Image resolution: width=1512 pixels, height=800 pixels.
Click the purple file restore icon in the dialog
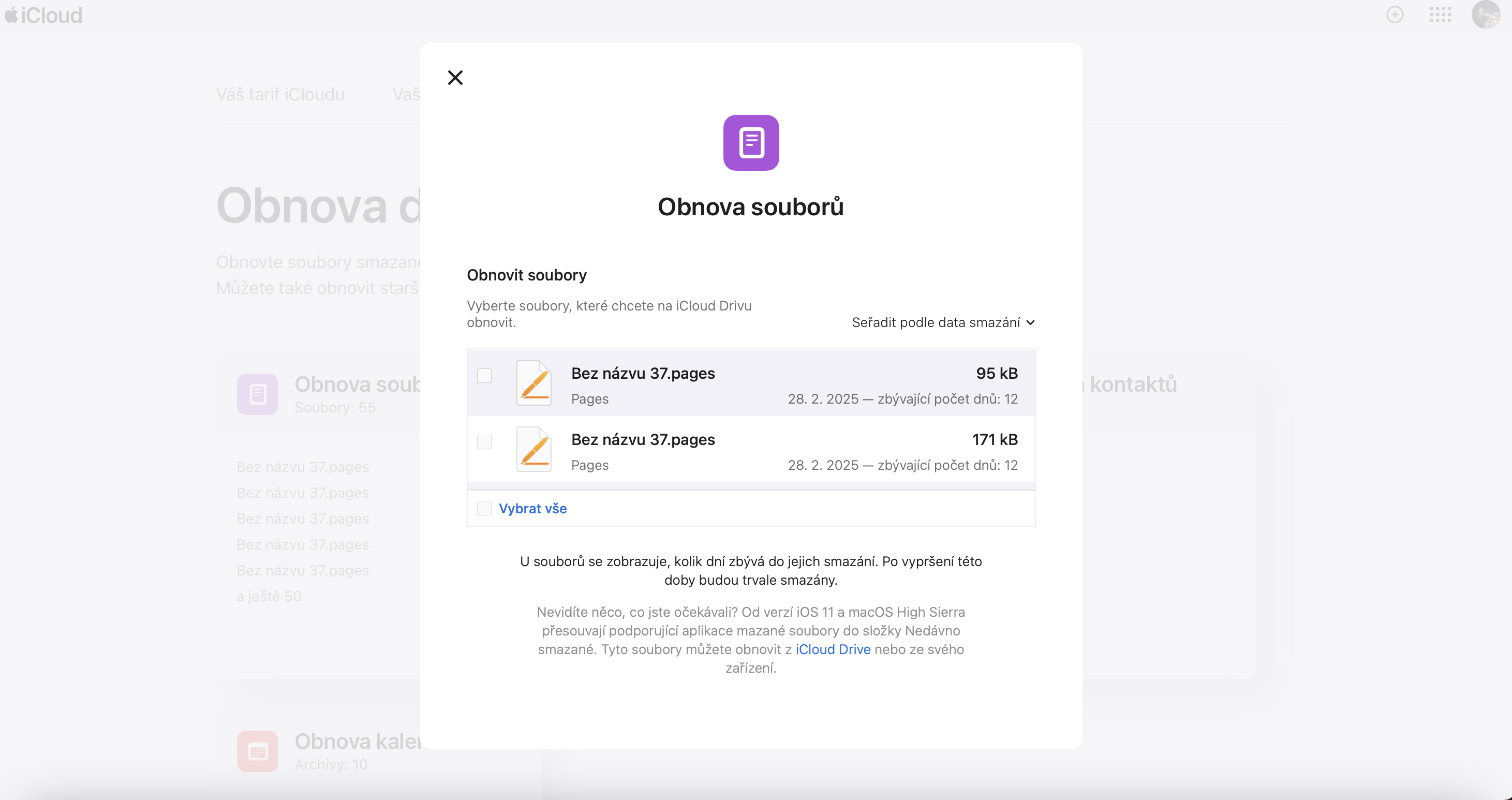(751, 143)
